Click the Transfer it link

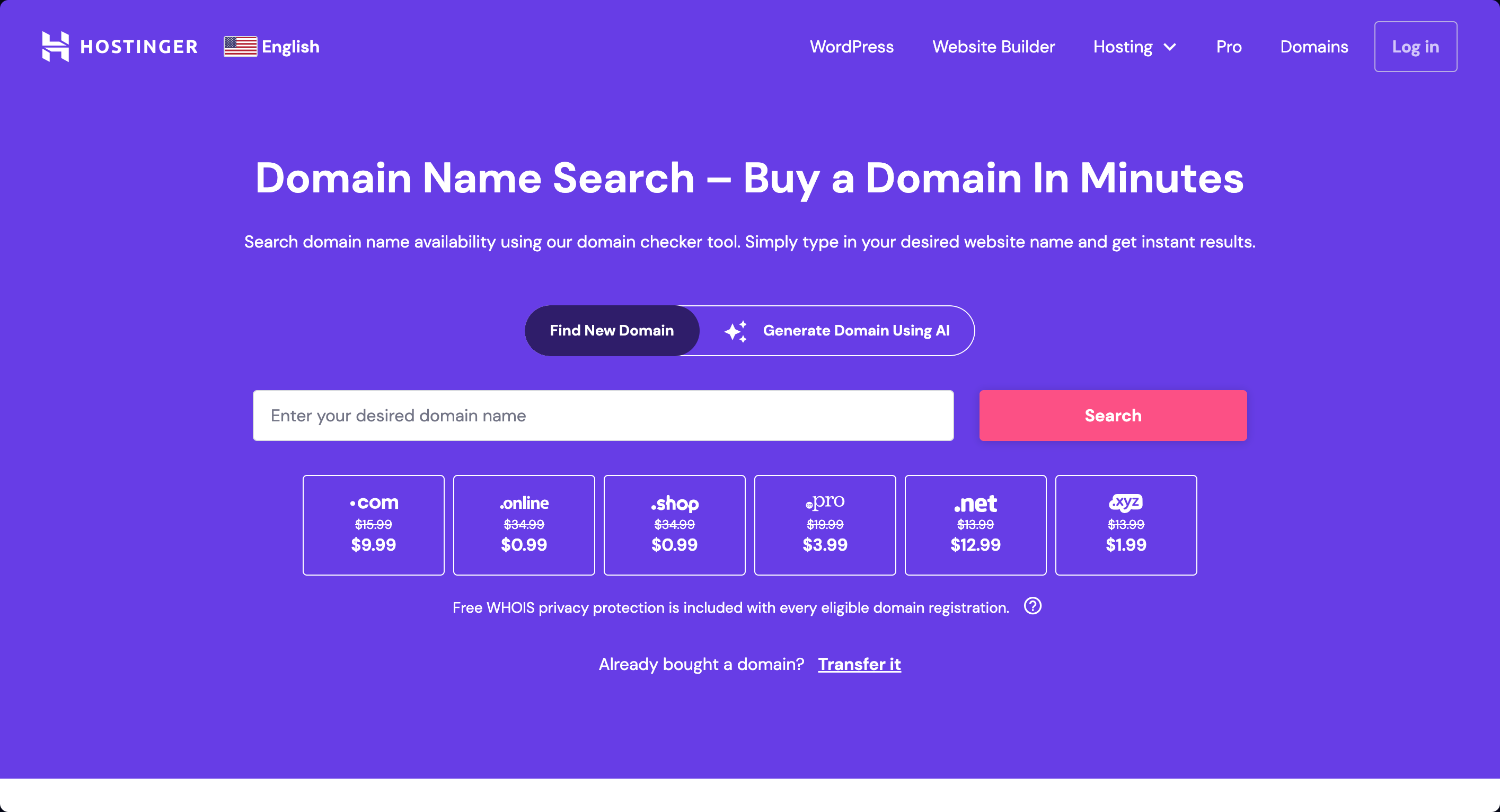(859, 663)
